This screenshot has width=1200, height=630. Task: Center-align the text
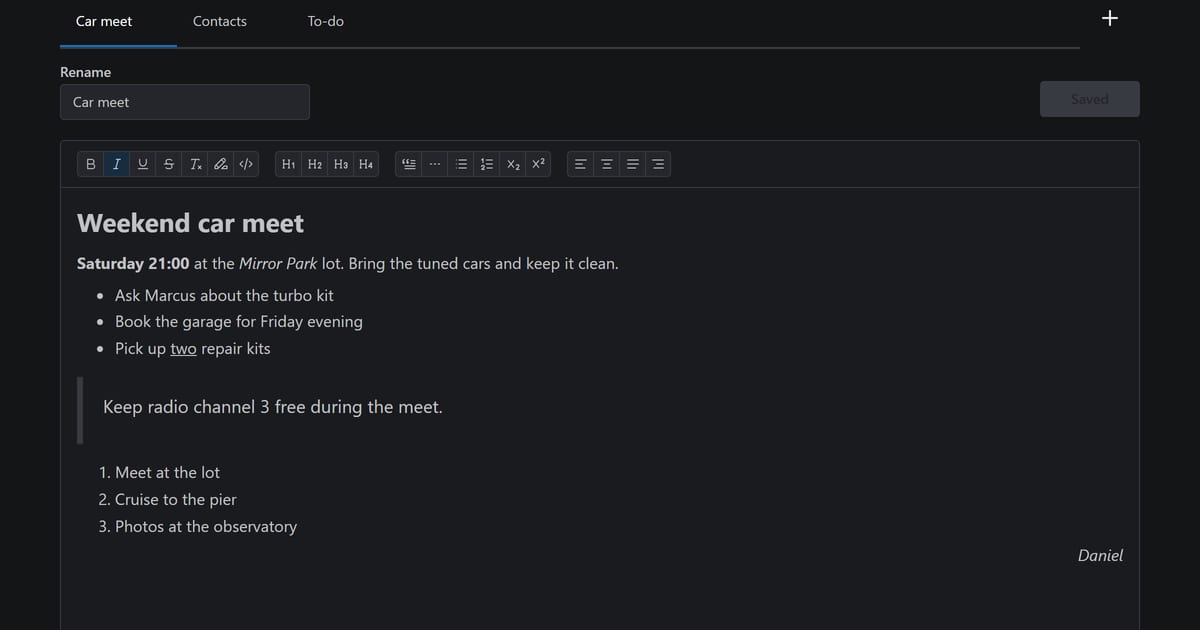606,164
